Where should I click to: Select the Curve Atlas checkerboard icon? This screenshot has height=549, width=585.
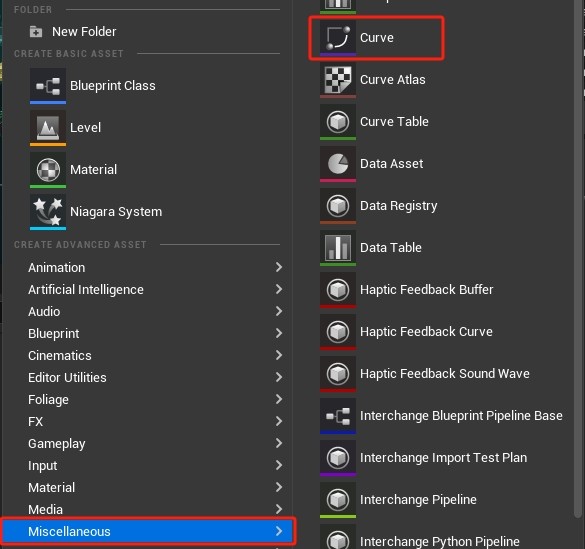338,80
